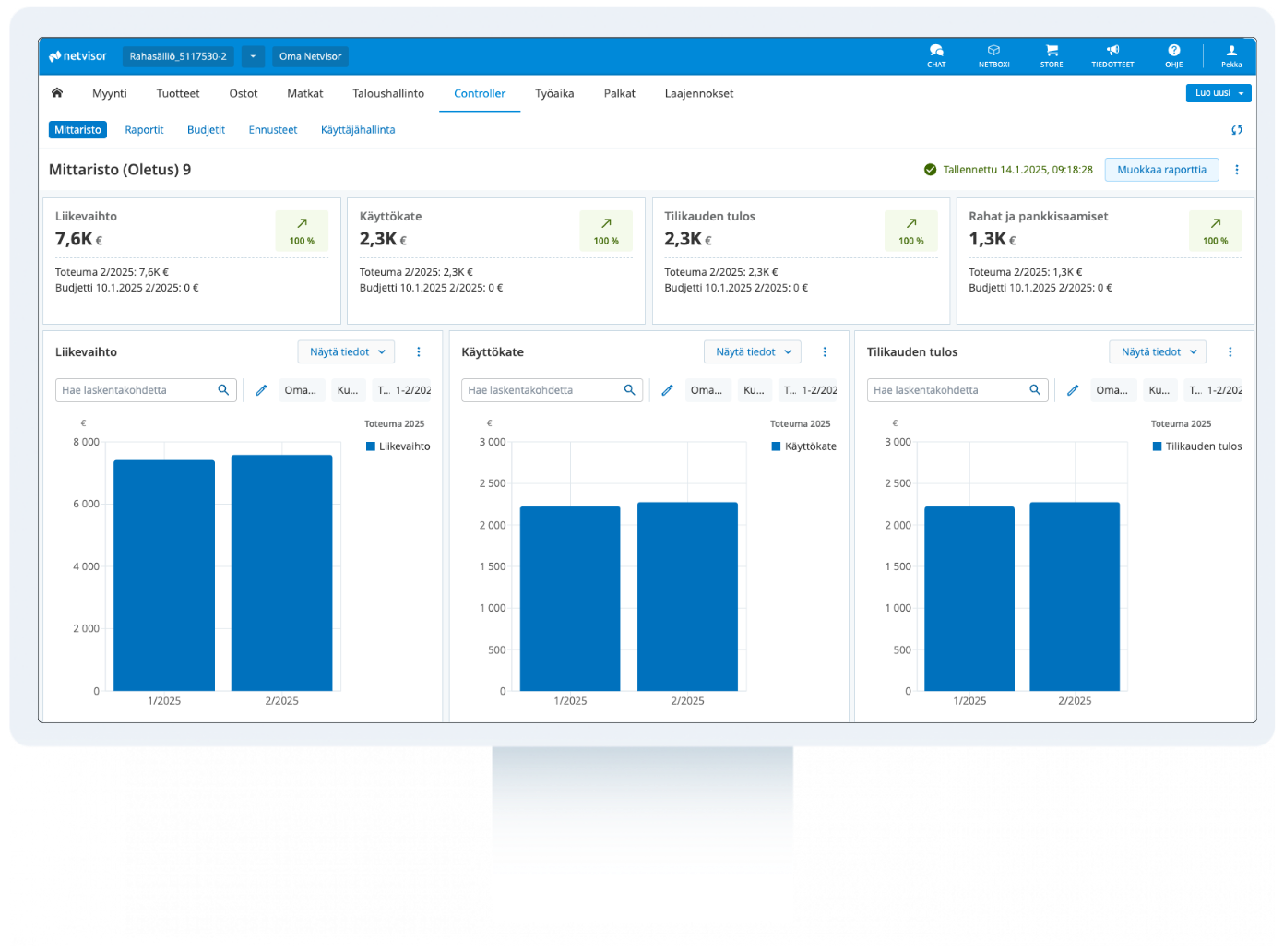Click the green saved checkmark icon
Viewport: 1284px width, 952px height.
(x=930, y=170)
